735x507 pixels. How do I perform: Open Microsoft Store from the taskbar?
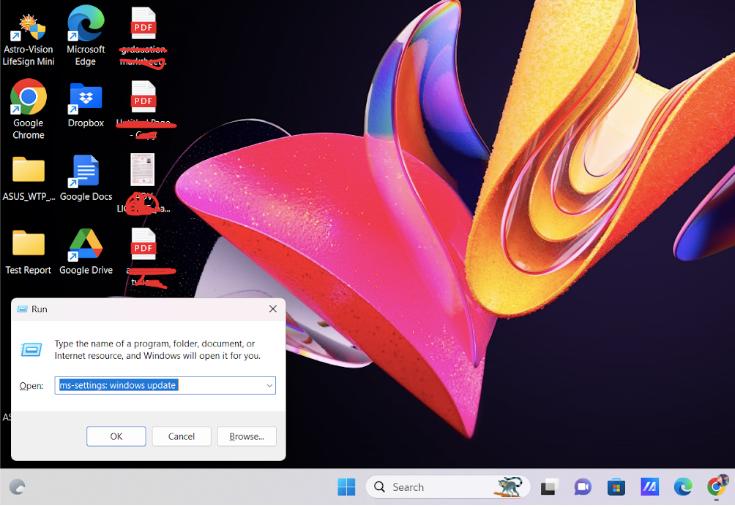click(616, 487)
